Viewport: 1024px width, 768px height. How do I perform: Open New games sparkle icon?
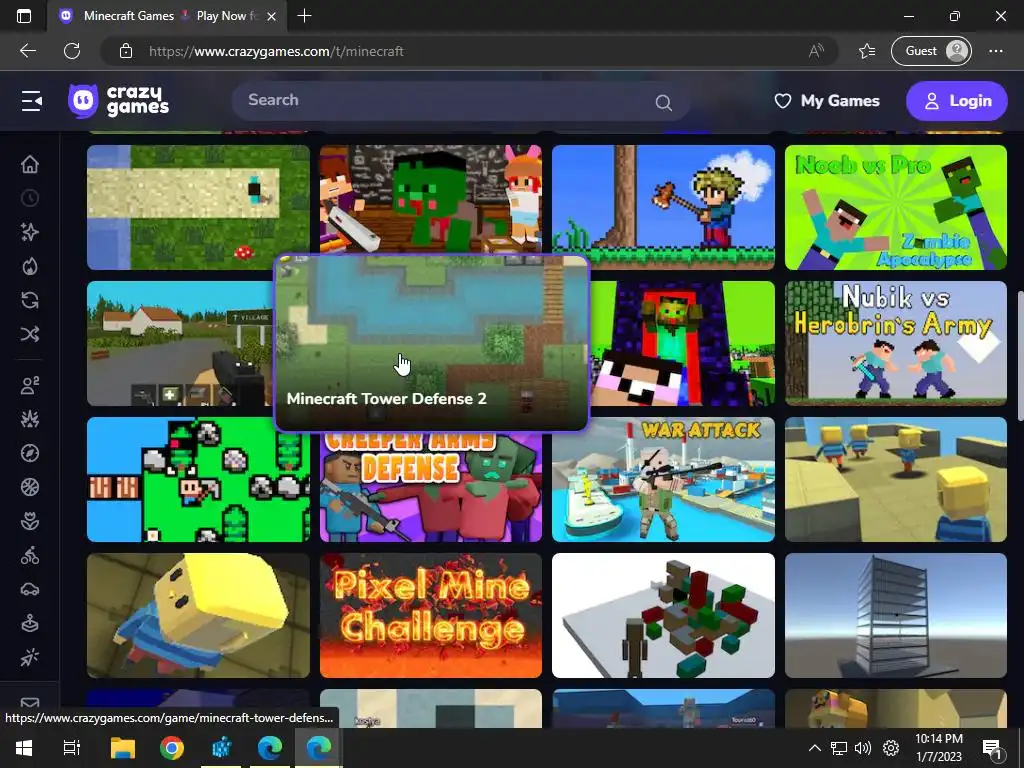[29, 232]
